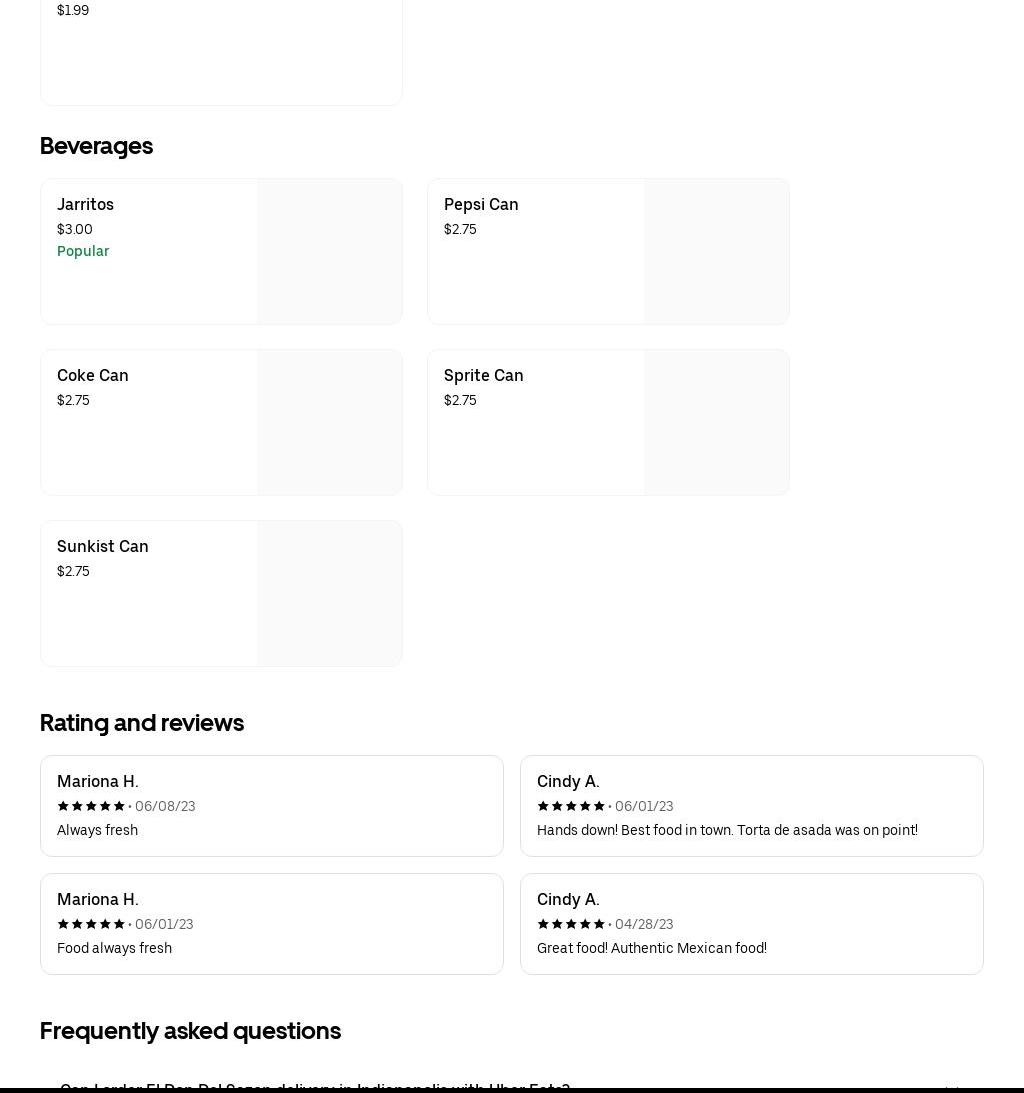This screenshot has width=1024, height=1093.
Task: Click the Sunkist Can image placeholder
Action: click(x=329, y=593)
